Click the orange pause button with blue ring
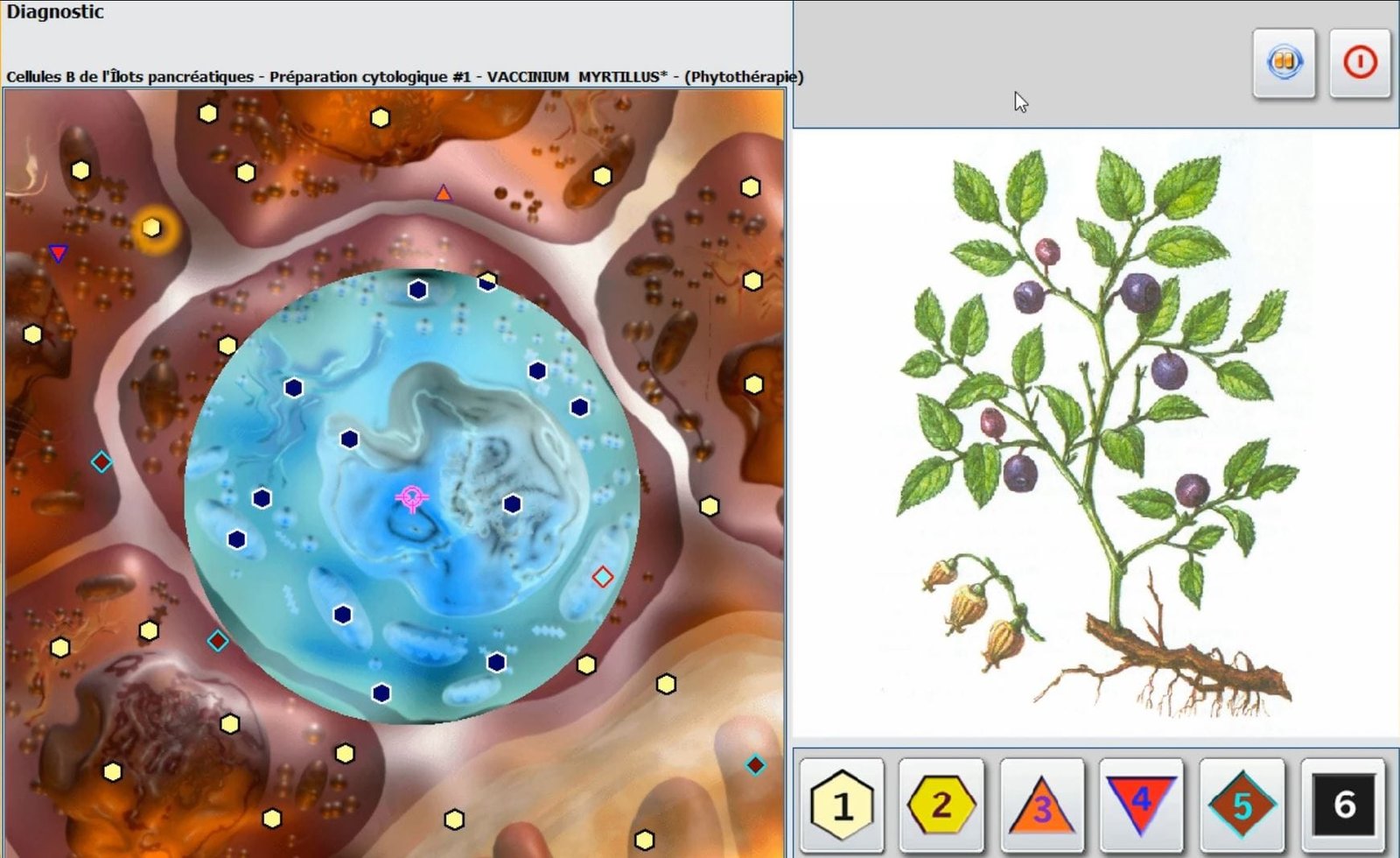This screenshot has height=858, width=1400. (x=1284, y=63)
